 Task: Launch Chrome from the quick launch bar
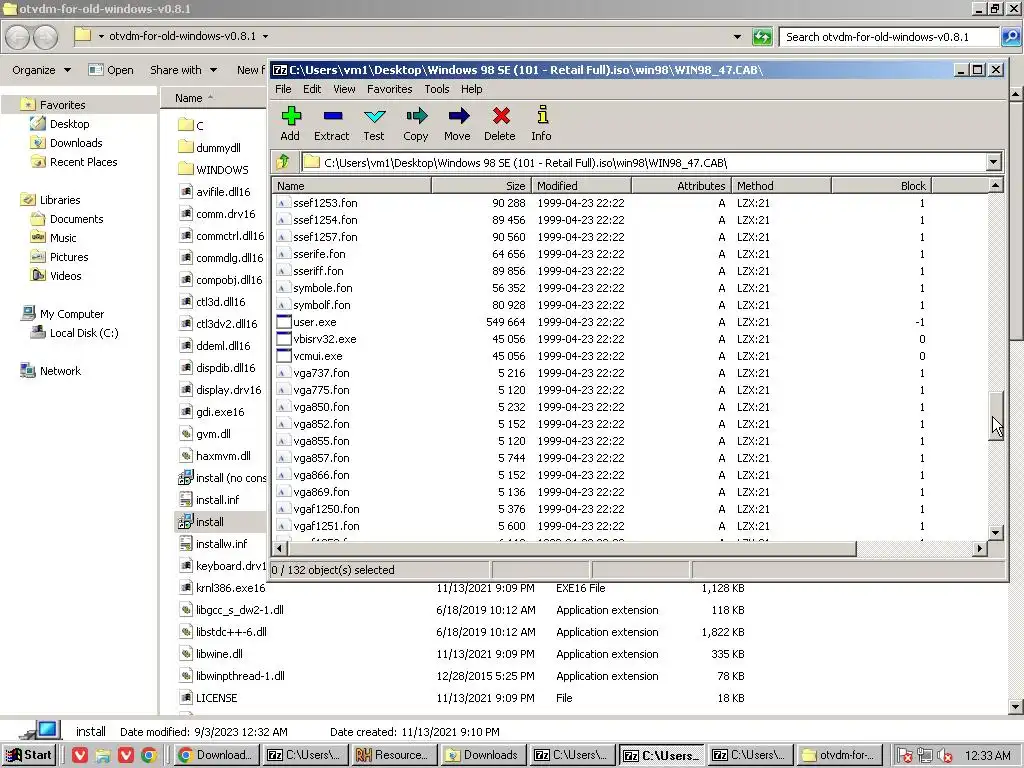click(x=149, y=756)
